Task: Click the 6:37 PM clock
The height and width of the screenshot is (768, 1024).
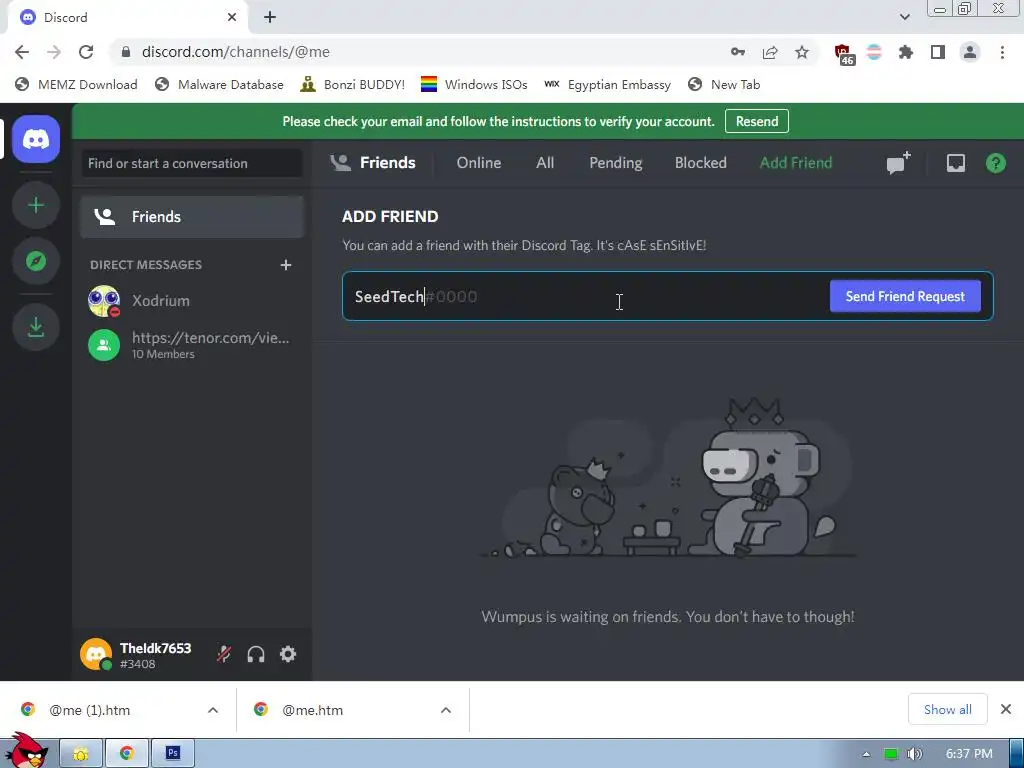Action: click(969, 754)
